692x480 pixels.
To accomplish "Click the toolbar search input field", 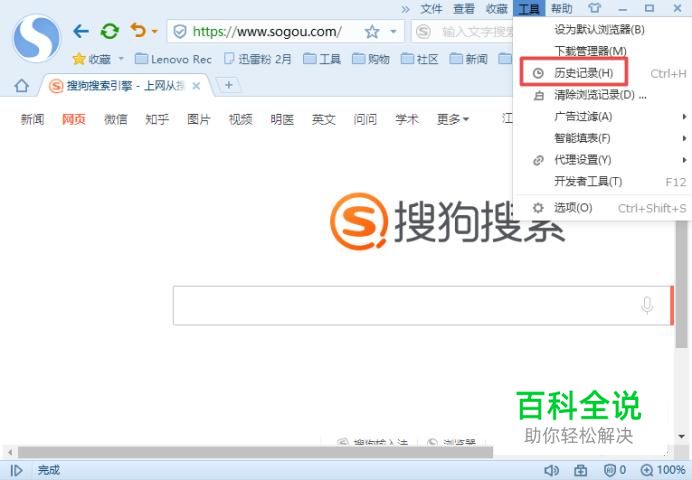I will (478, 32).
